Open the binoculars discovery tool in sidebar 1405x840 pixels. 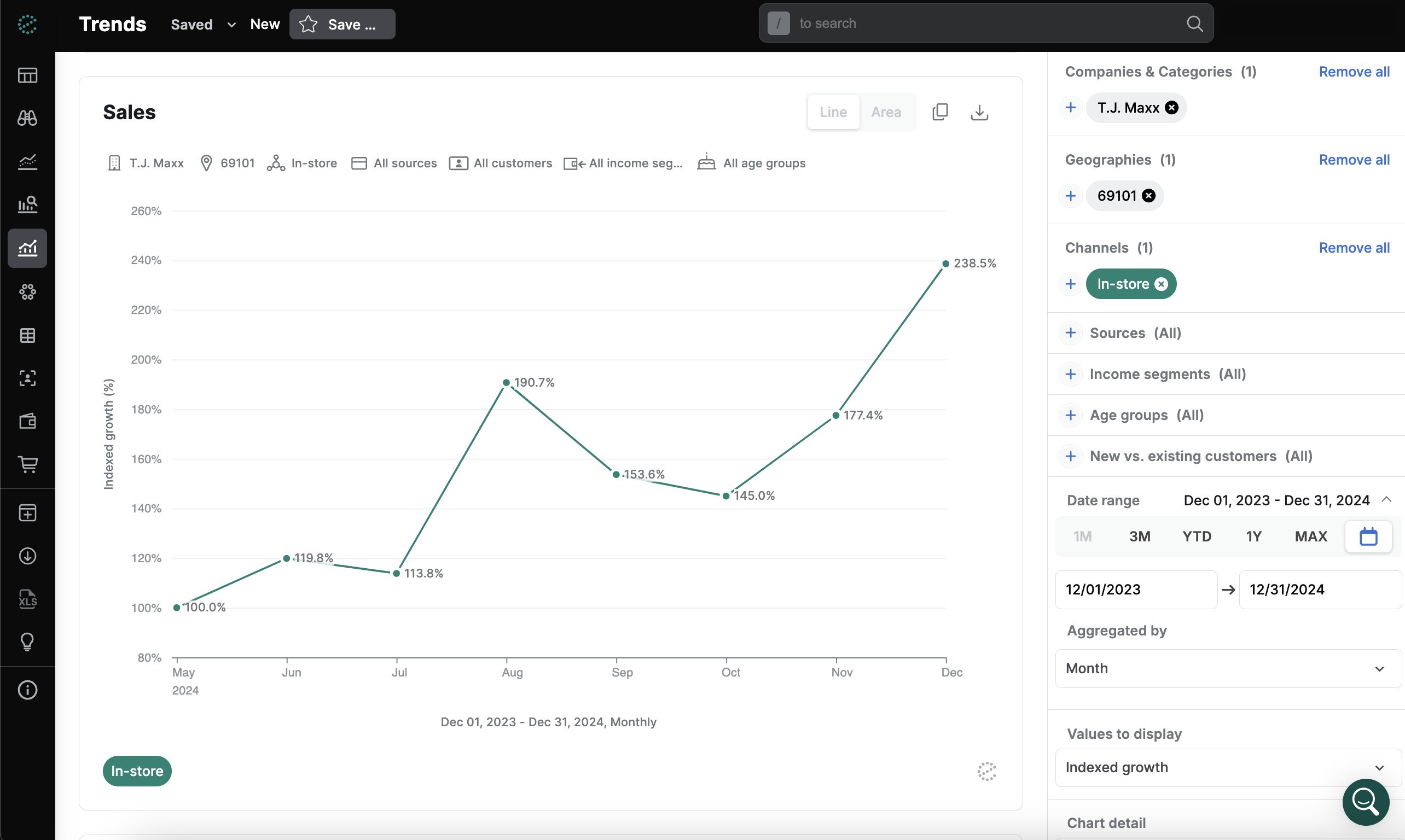pyautogui.click(x=28, y=119)
